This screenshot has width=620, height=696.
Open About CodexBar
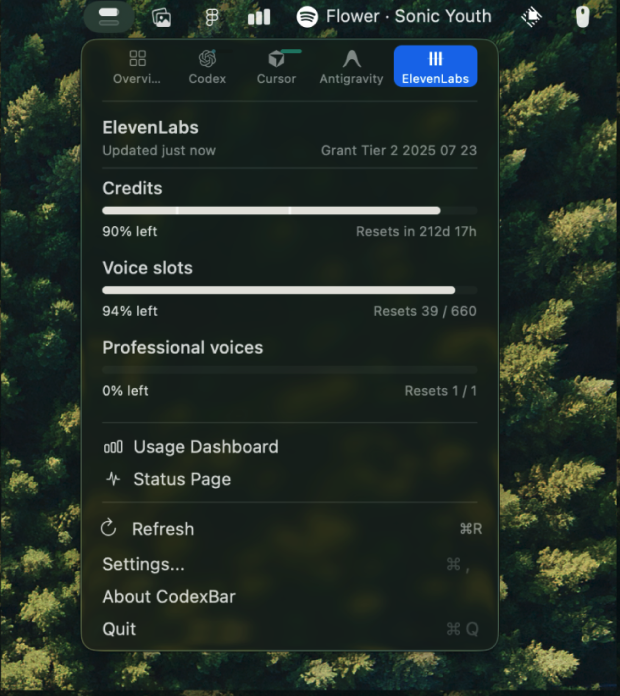tap(290, 597)
